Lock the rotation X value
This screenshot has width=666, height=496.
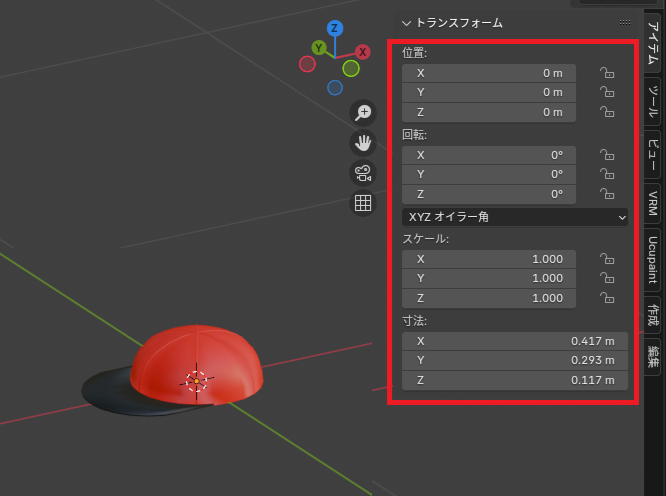607,155
